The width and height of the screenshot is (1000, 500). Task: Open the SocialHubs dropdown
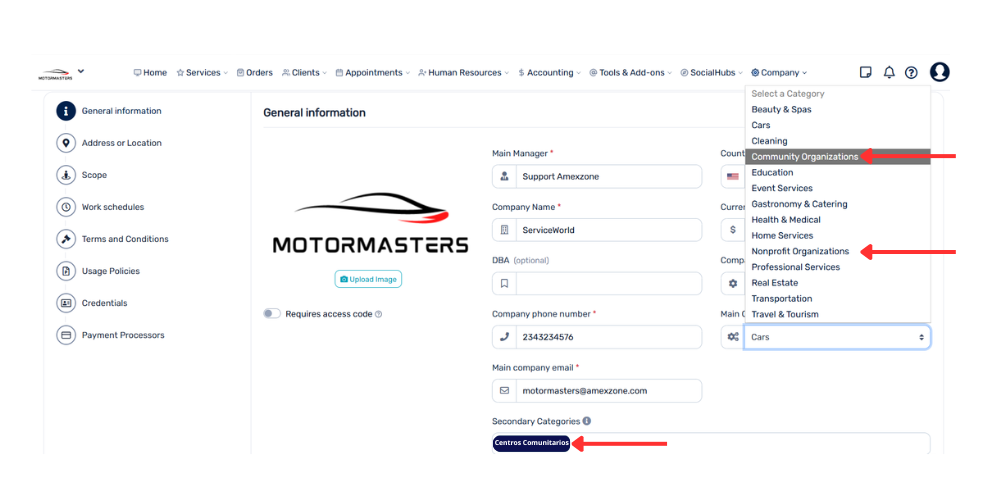(712, 73)
